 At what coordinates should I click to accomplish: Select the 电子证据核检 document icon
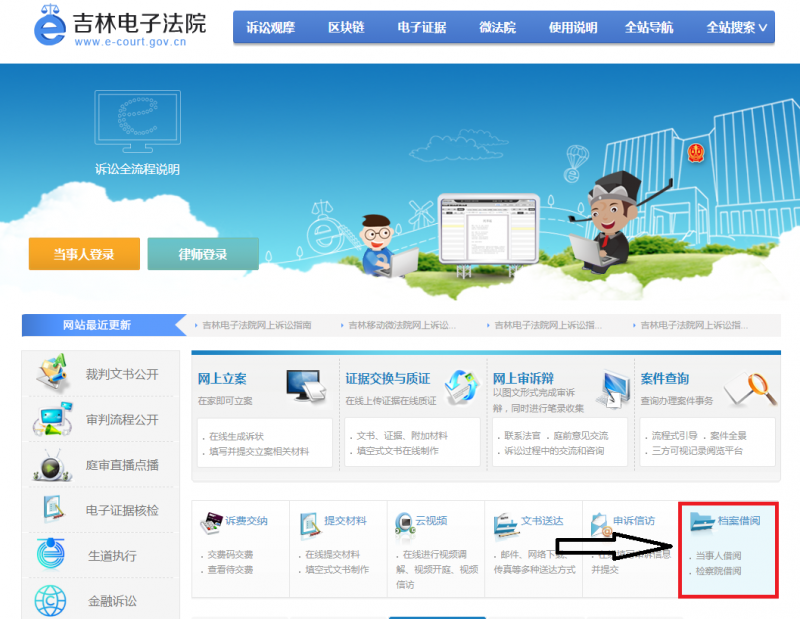pyautogui.click(x=52, y=510)
